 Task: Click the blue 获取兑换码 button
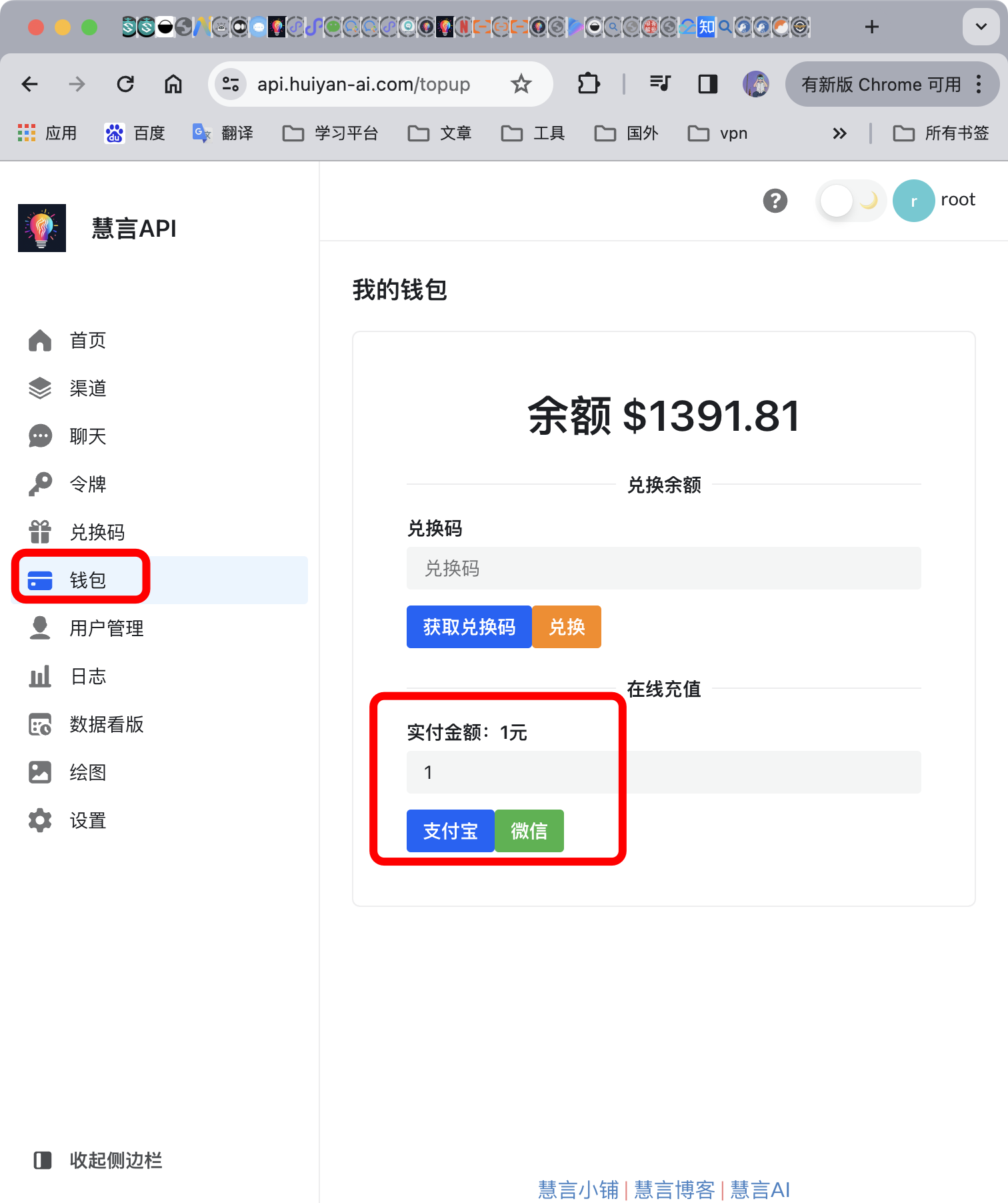point(469,627)
